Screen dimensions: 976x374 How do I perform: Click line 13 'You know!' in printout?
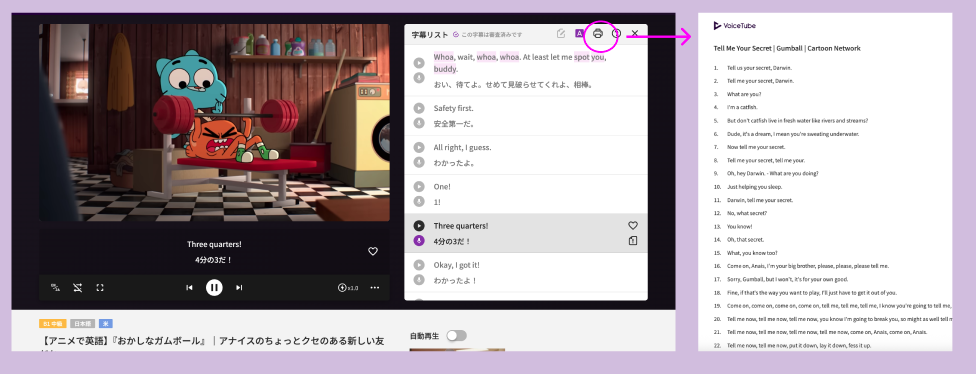(x=739, y=227)
